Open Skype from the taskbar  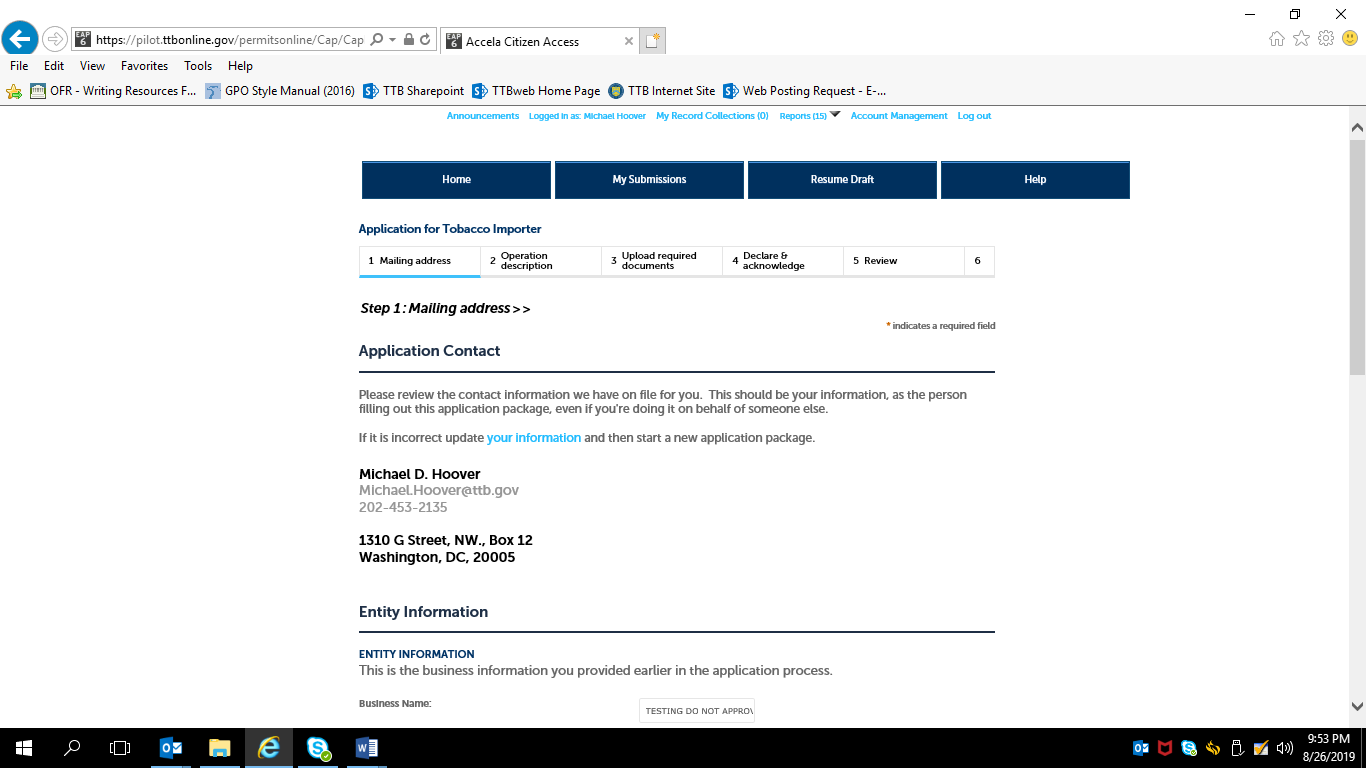tap(318, 747)
